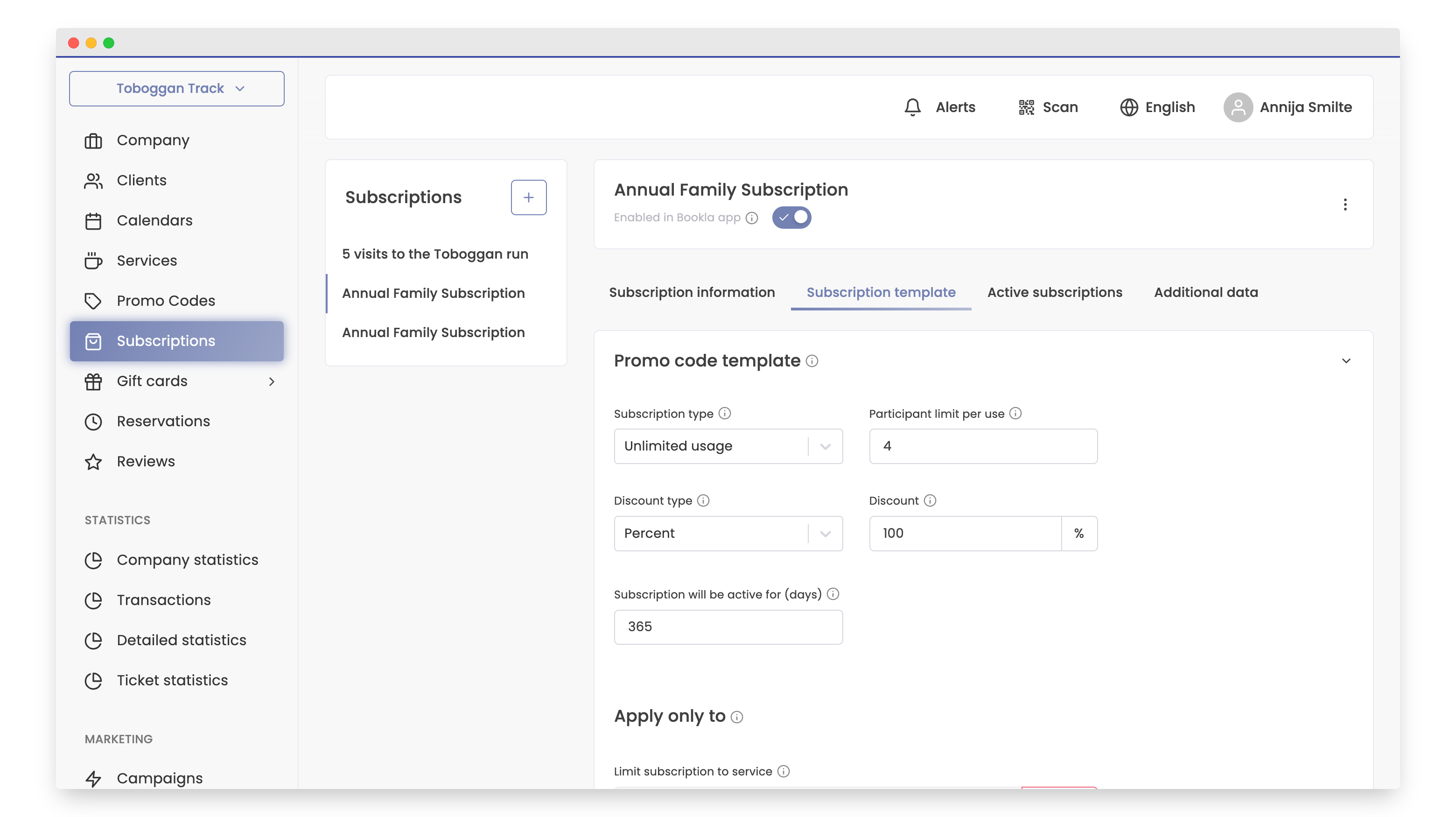Open the QR Scan icon
The width and height of the screenshot is (1456, 817).
[x=1026, y=107]
